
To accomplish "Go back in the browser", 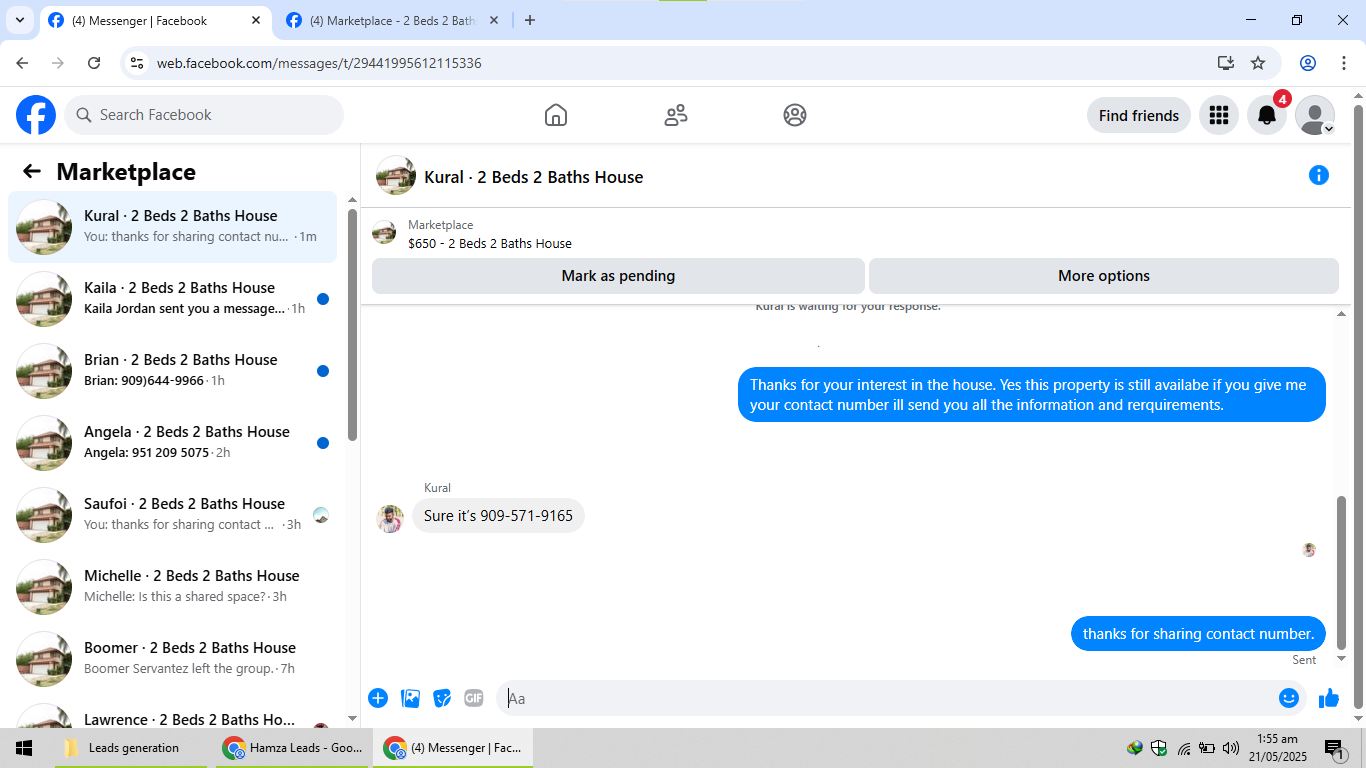I will point(22,63).
